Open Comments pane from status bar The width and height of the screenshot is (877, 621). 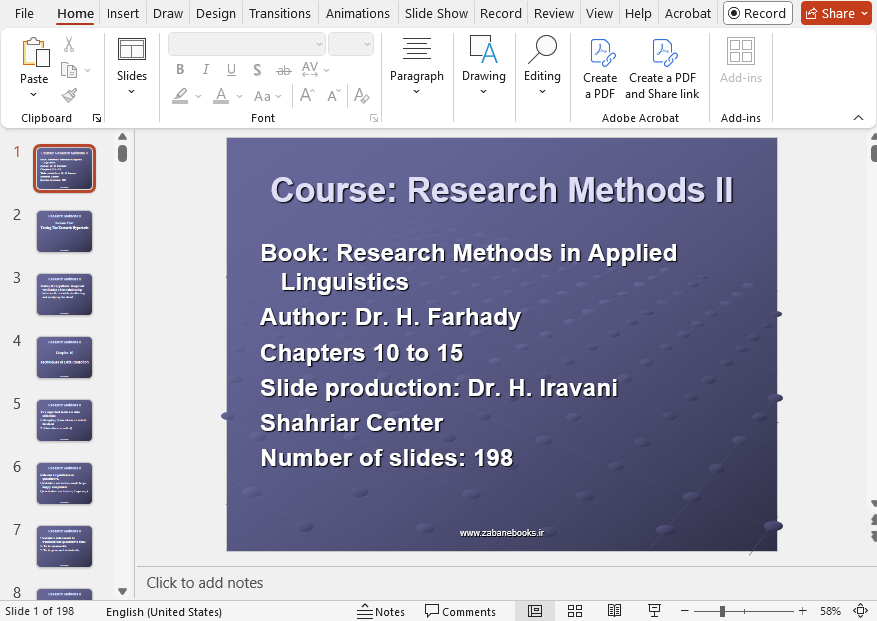click(x=460, y=611)
